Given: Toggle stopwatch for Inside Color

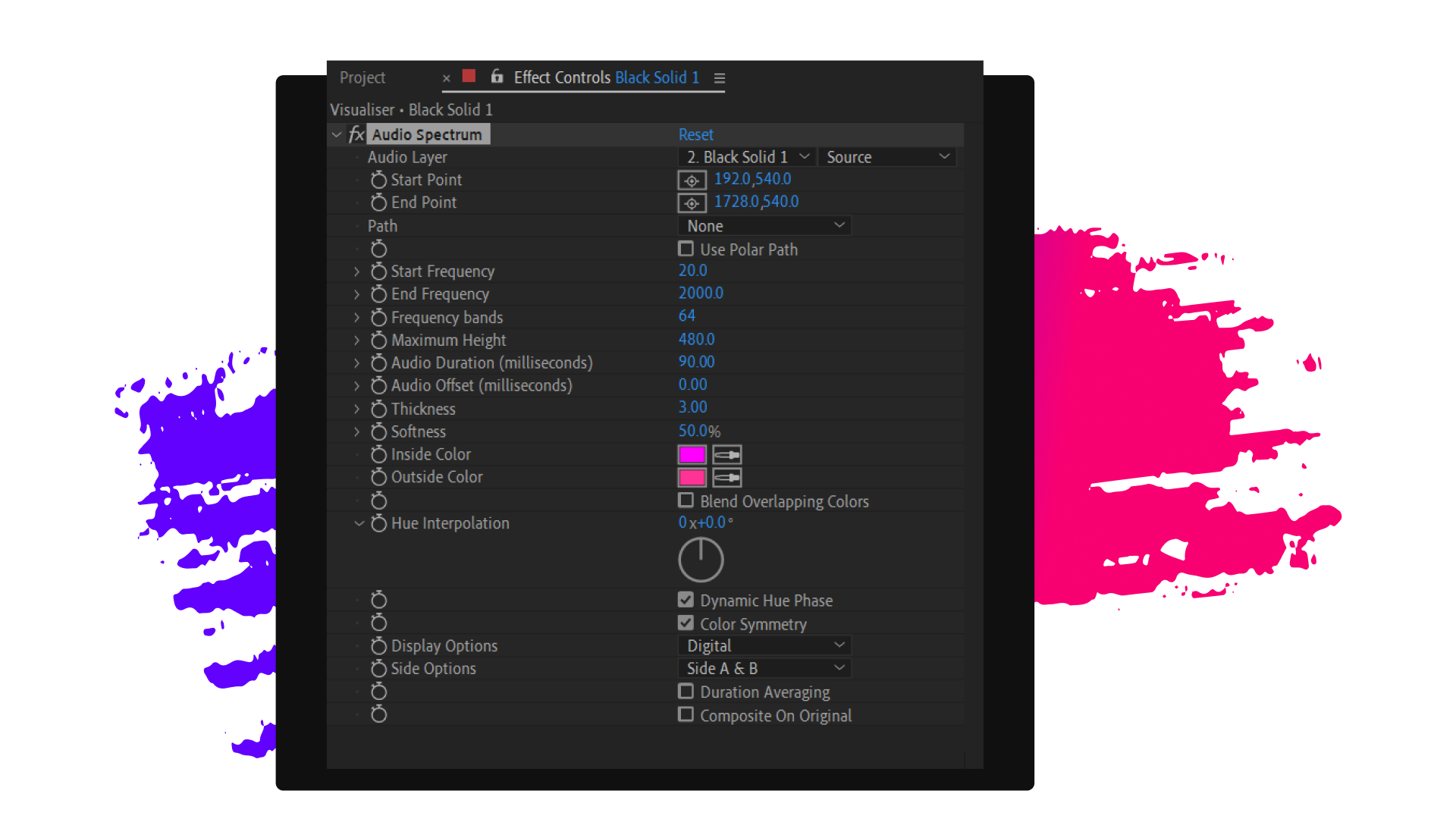Looking at the screenshot, I should coord(378,454).
